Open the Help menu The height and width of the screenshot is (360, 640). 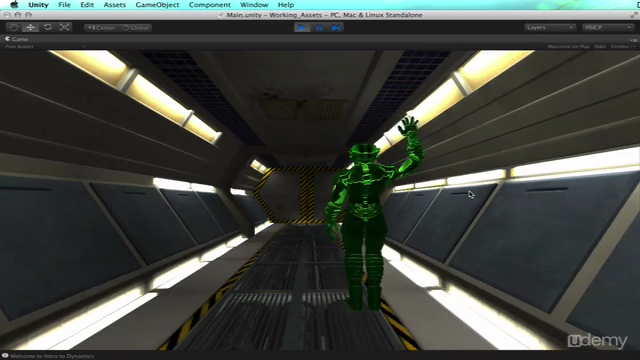286,5
